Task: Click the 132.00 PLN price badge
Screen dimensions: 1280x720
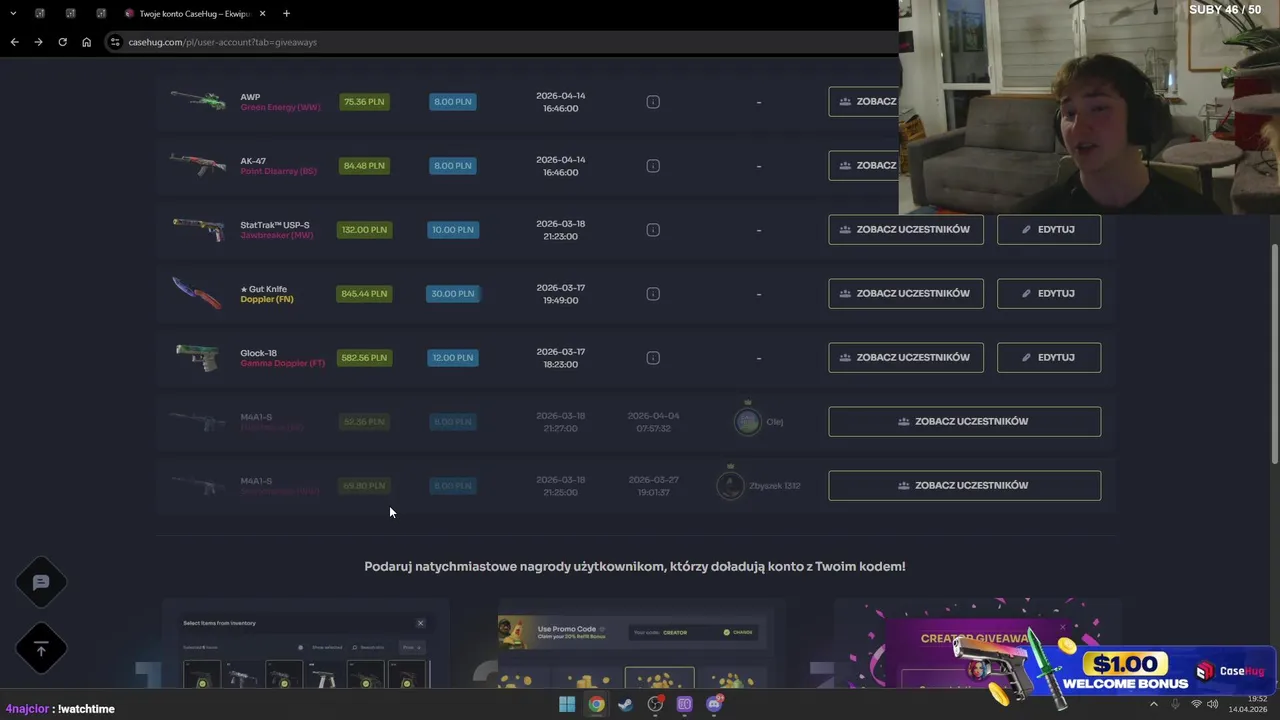Action: click(x=364, y=230)
